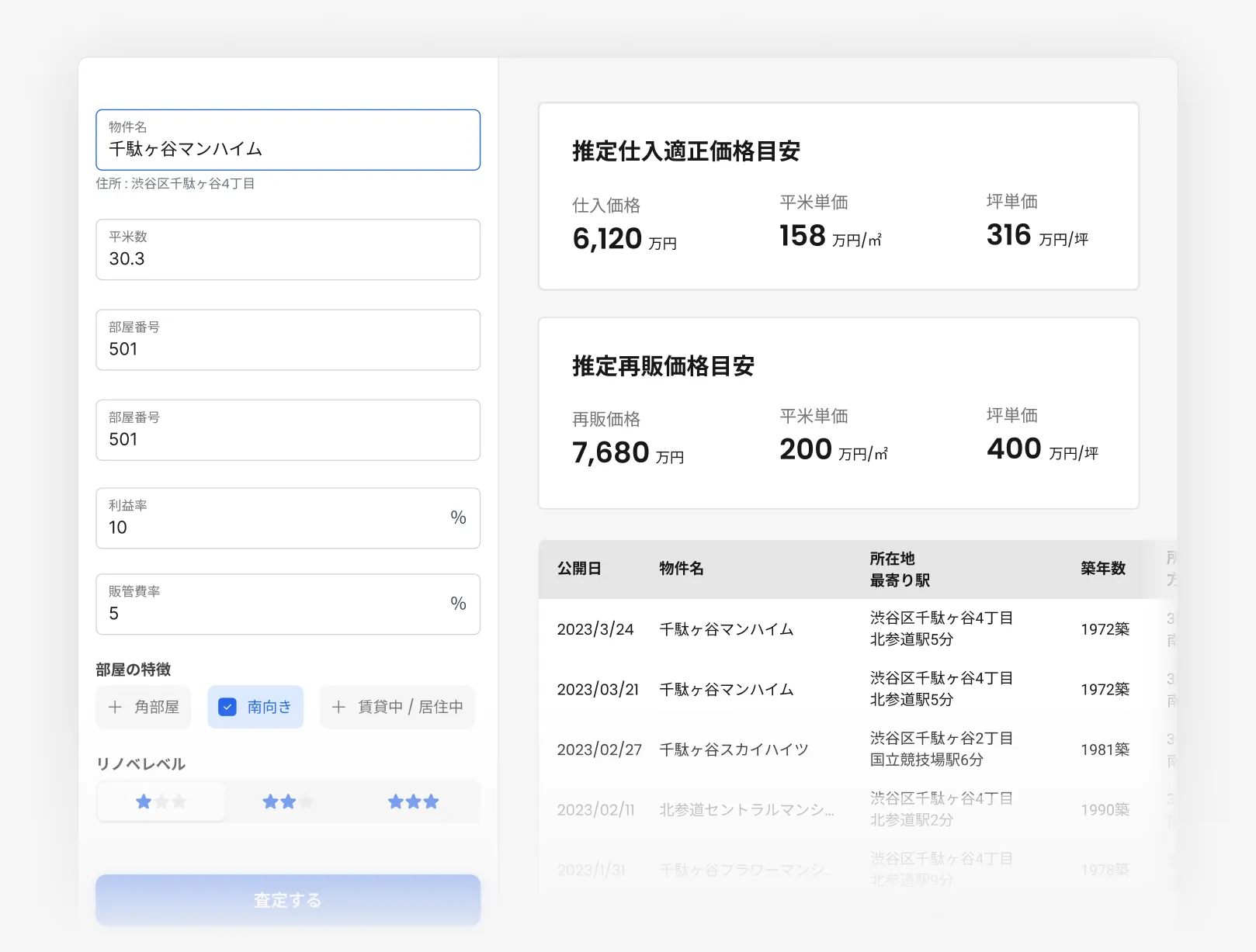Click the plus icon on 角部屋

pos(115,707)
